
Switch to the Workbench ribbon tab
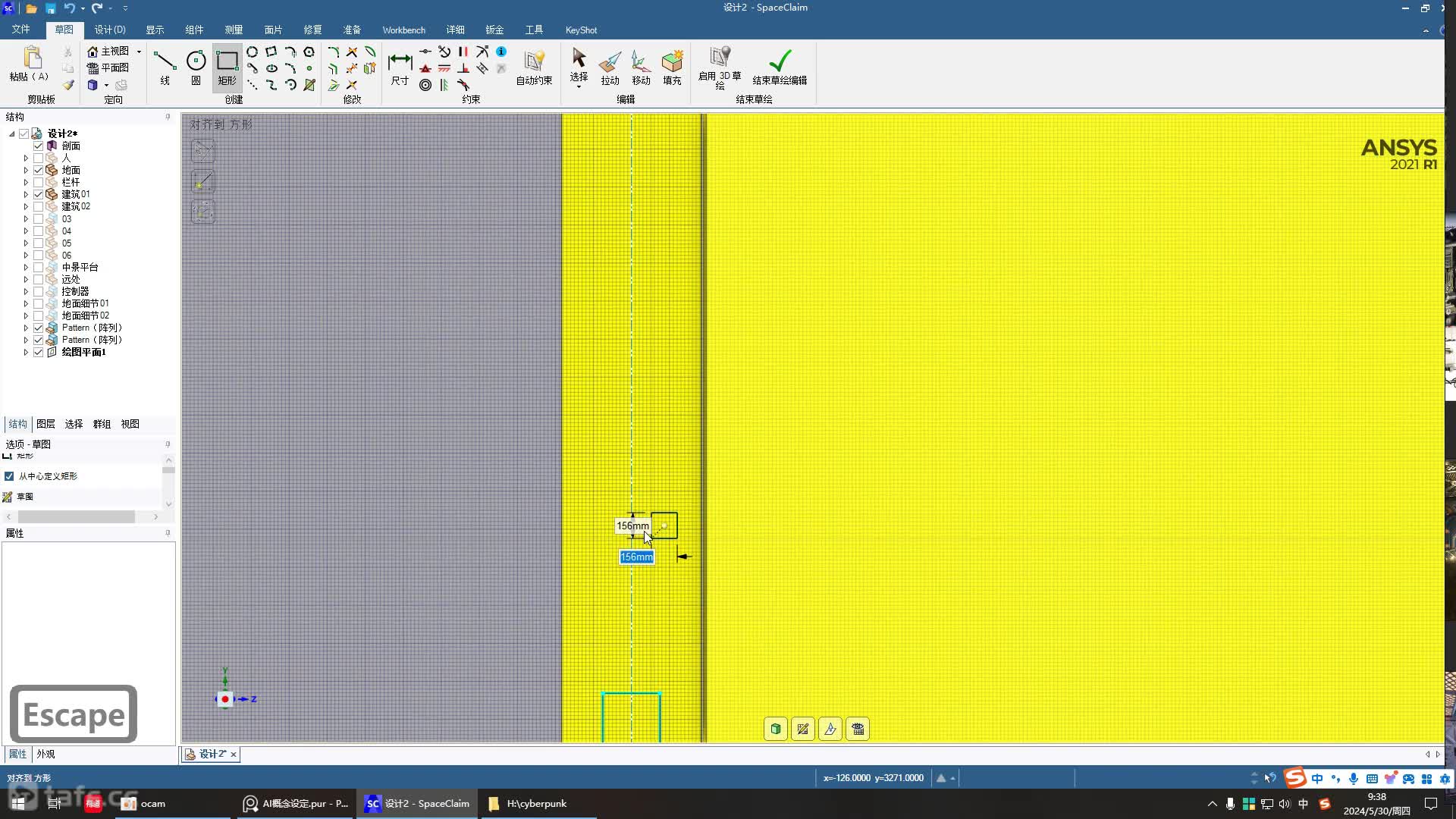[403, 30]
